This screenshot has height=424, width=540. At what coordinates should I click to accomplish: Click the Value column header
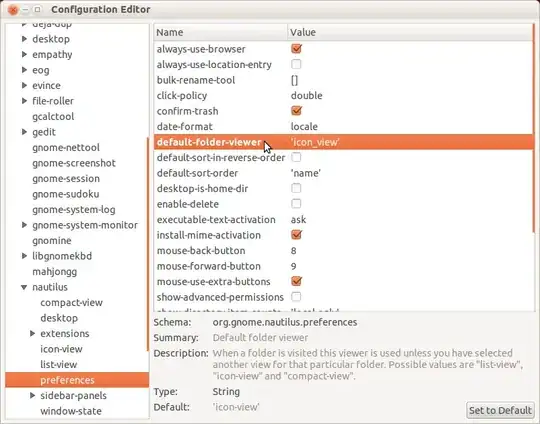[410, 32]
